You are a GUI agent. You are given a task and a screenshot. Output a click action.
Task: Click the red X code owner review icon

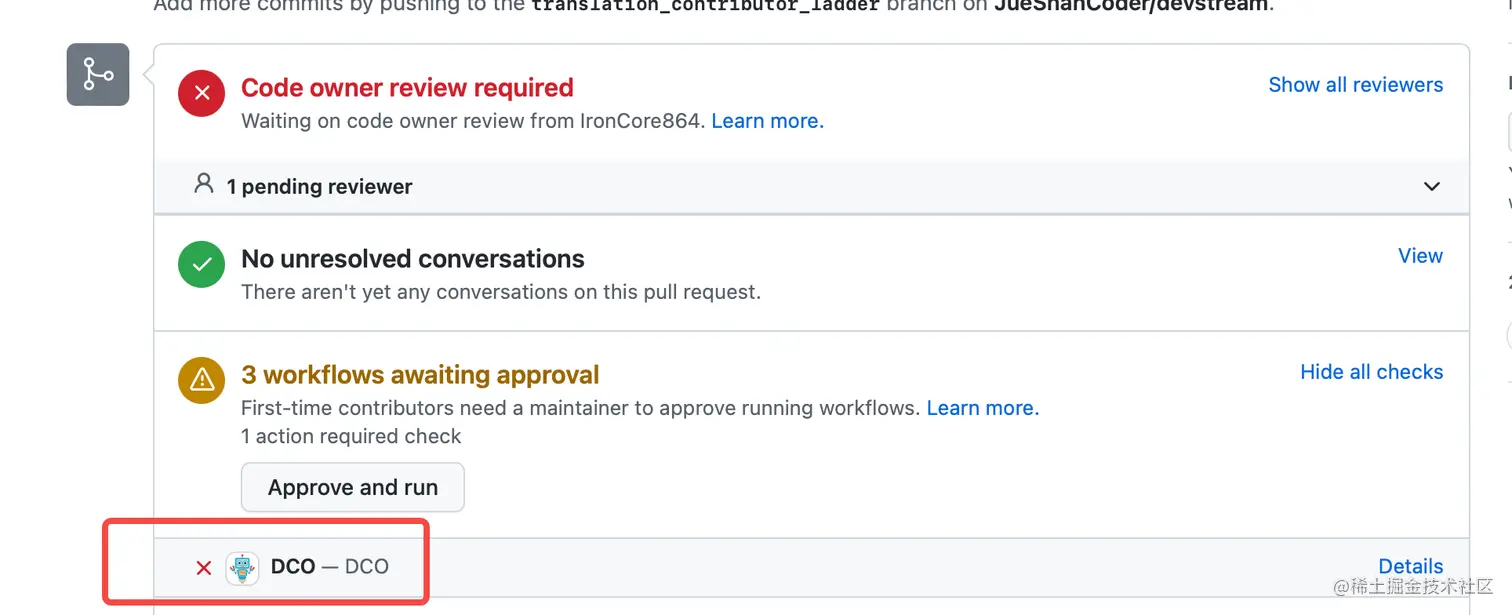click(x=202, y=93)
